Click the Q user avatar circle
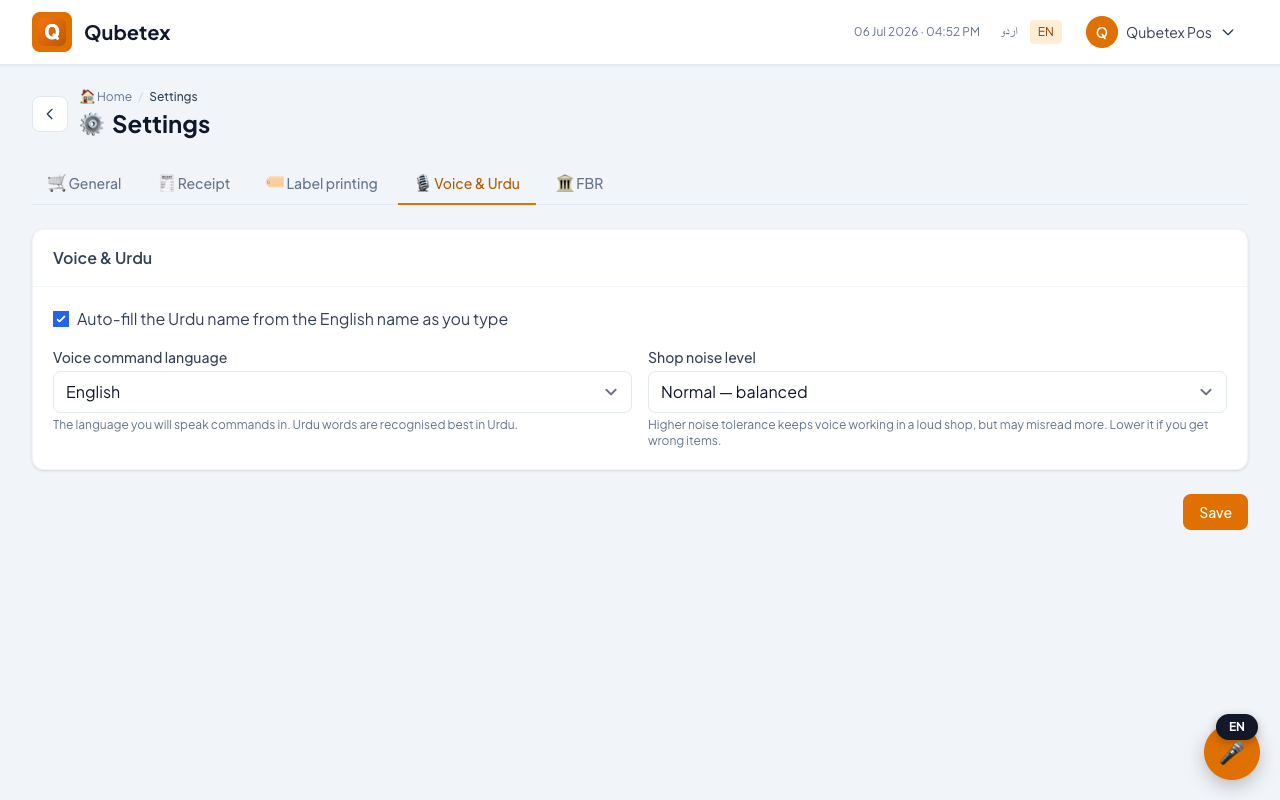This screenshot has width=1280, height=800. click(x=1102, y=32)
